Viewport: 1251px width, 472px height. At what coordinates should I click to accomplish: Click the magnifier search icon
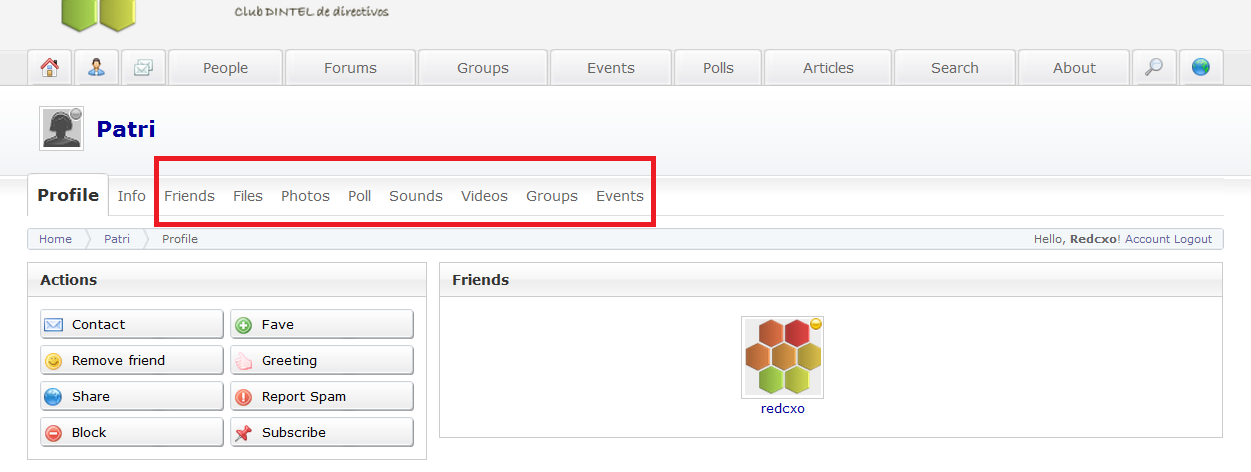click(1154, 68)
